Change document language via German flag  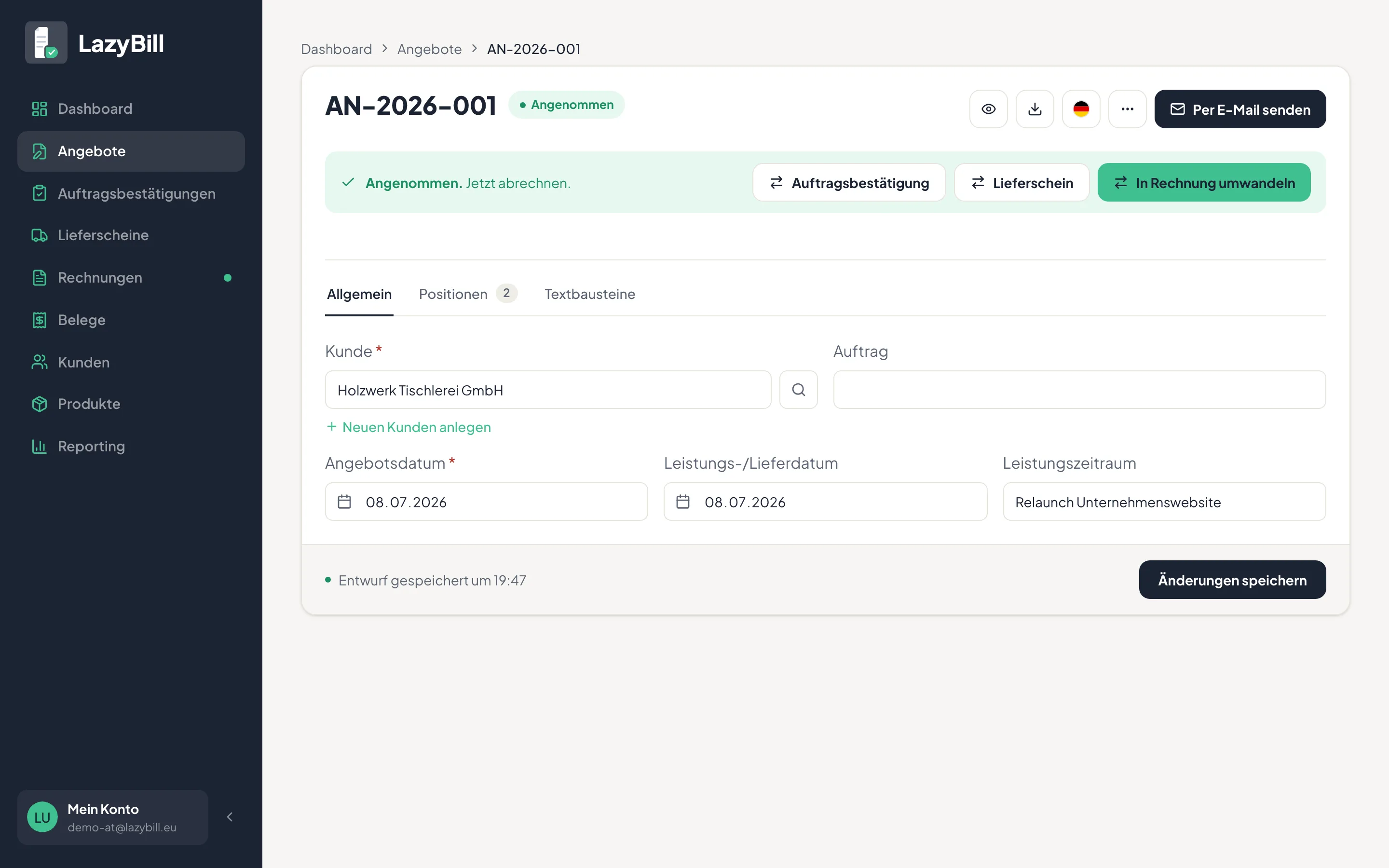click(1081, 109)
